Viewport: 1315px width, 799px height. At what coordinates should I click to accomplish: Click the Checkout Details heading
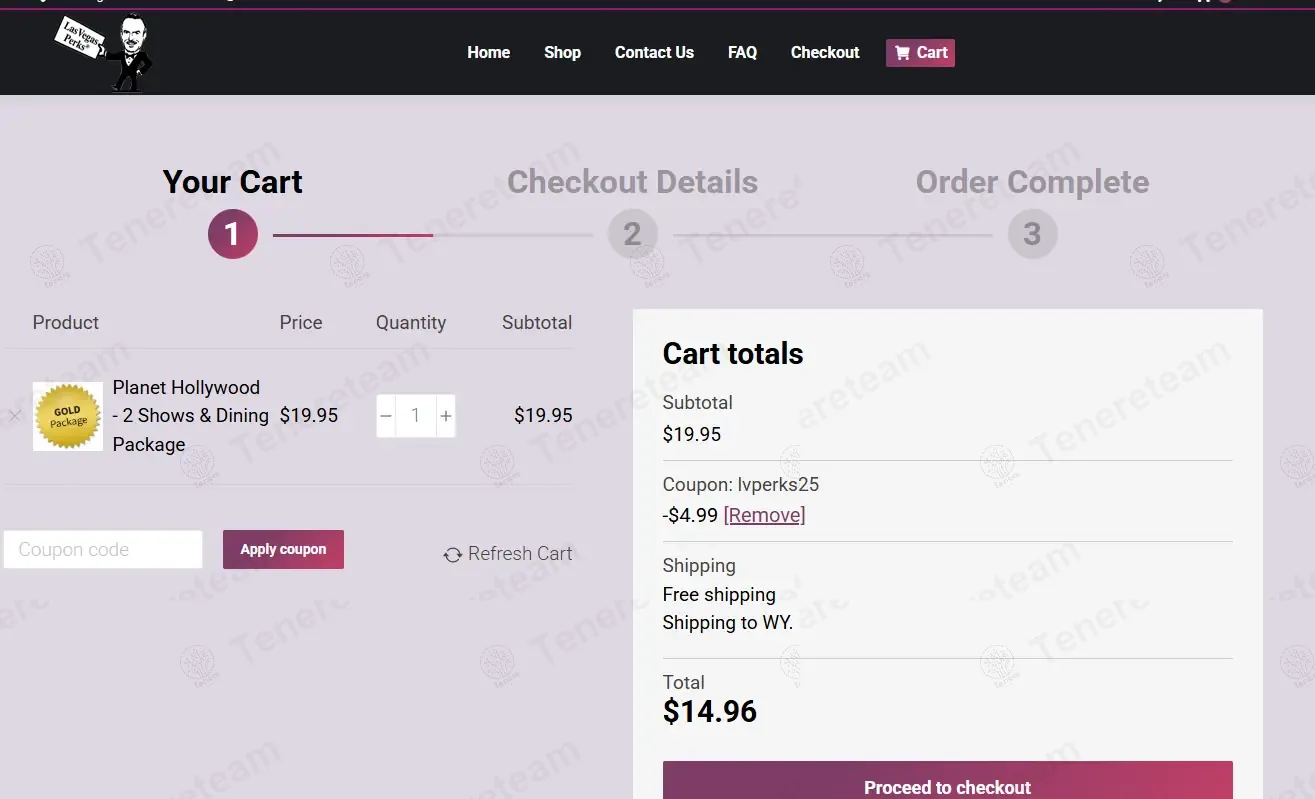tap(632, 182)
